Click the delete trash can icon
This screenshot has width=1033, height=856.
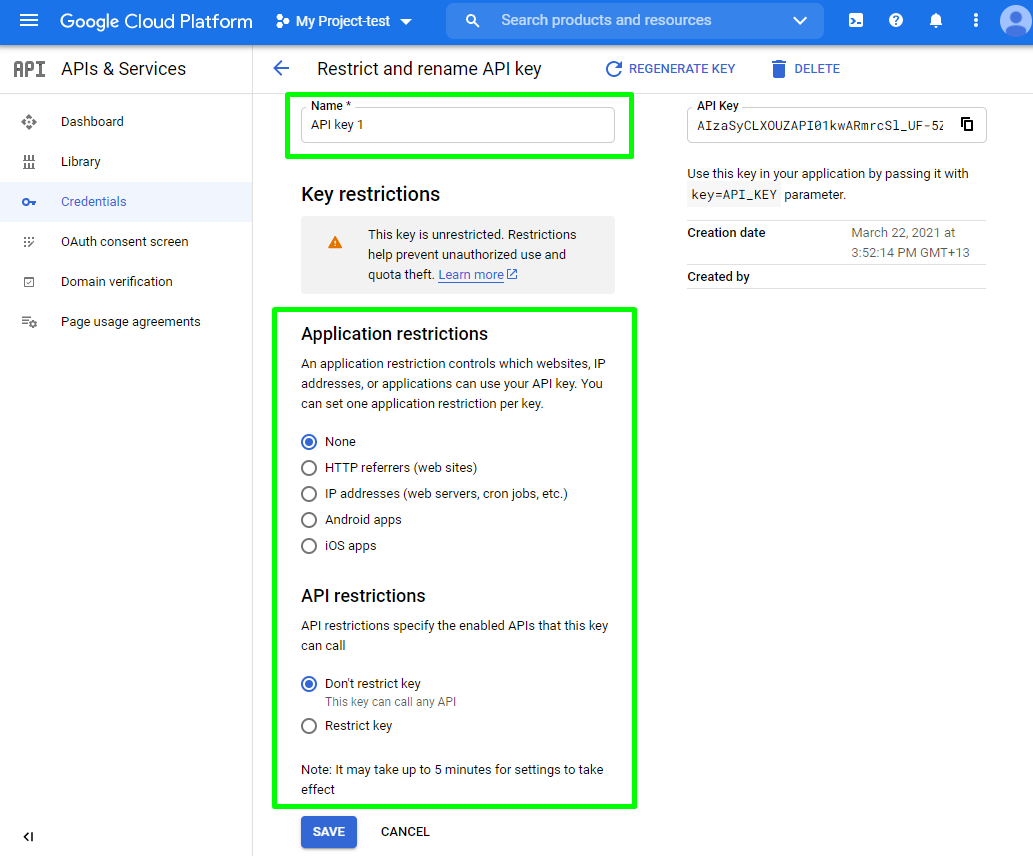pos(778,69)
